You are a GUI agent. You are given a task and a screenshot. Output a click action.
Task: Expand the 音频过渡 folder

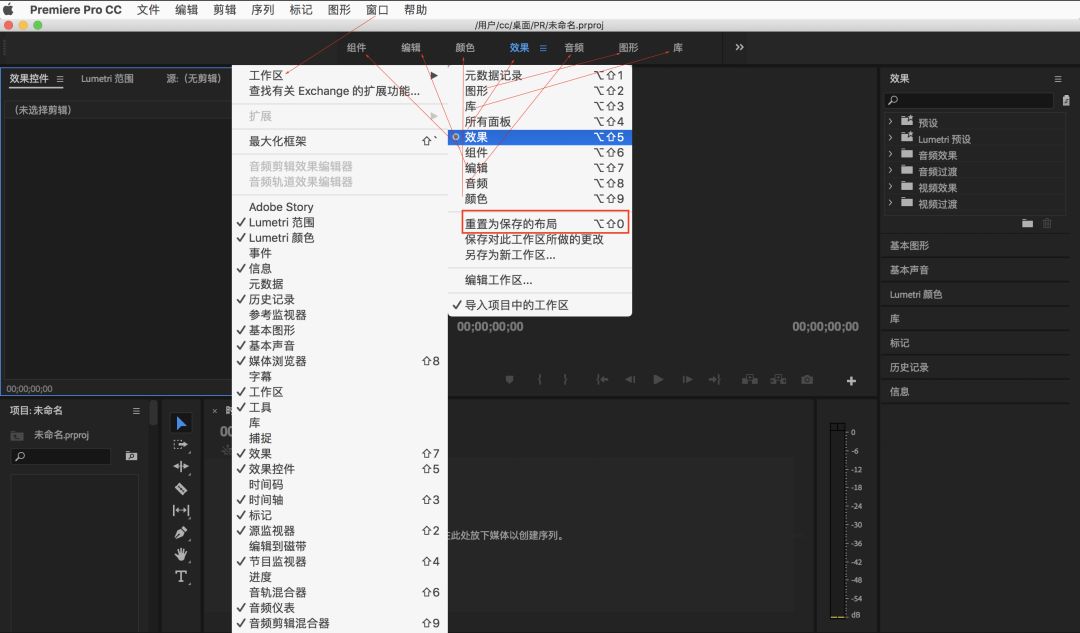(890, 170)
